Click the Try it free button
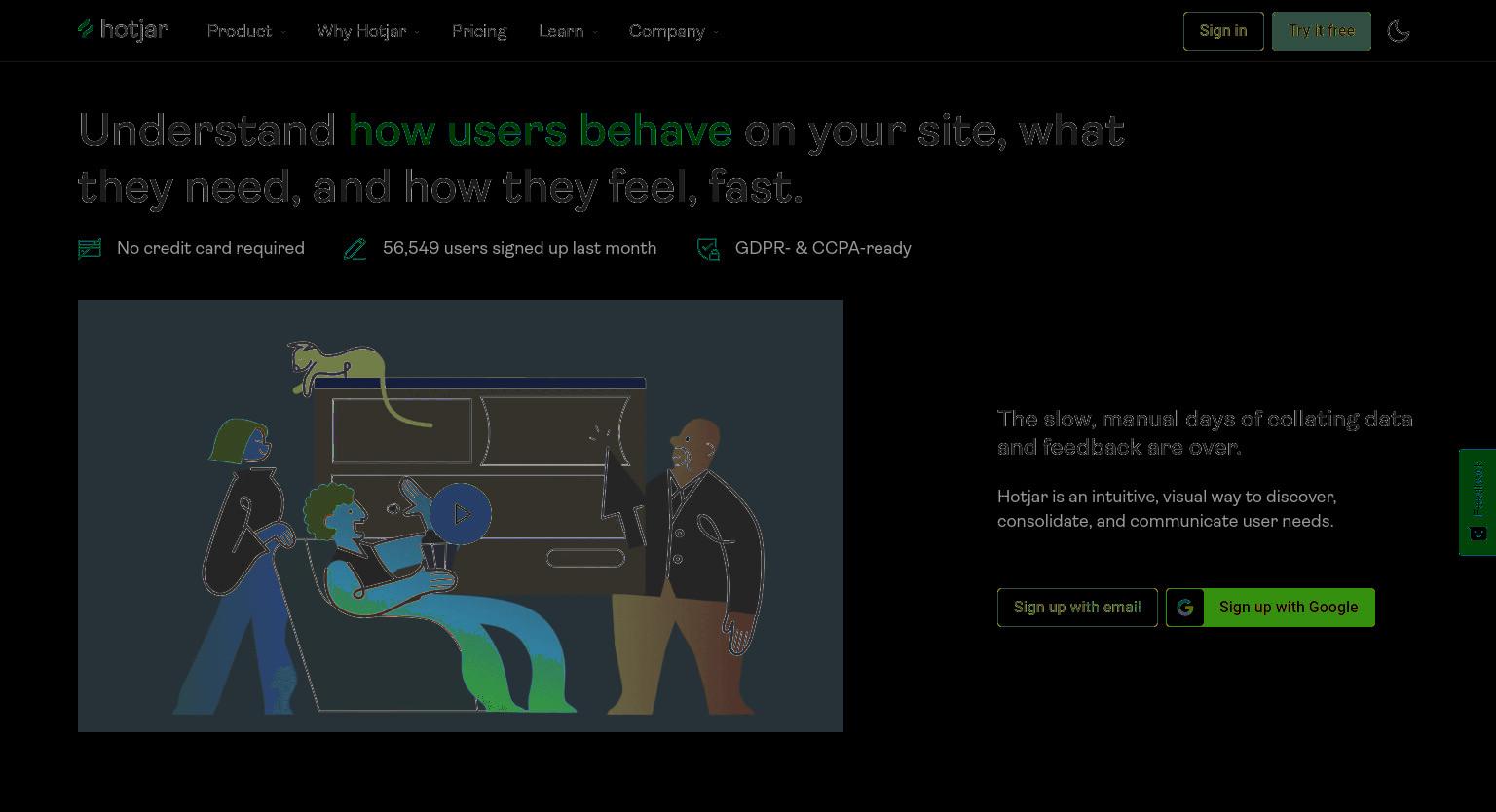1496x812 pixels. 1322,31
